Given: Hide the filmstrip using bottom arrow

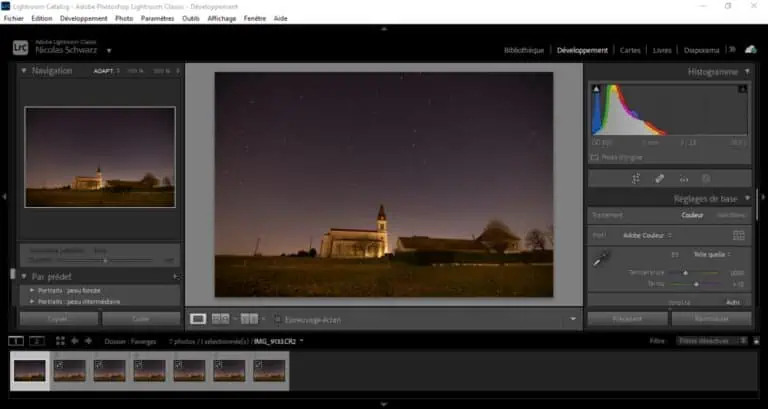Looking at the screenshot, I should click(x=384, y=404).
